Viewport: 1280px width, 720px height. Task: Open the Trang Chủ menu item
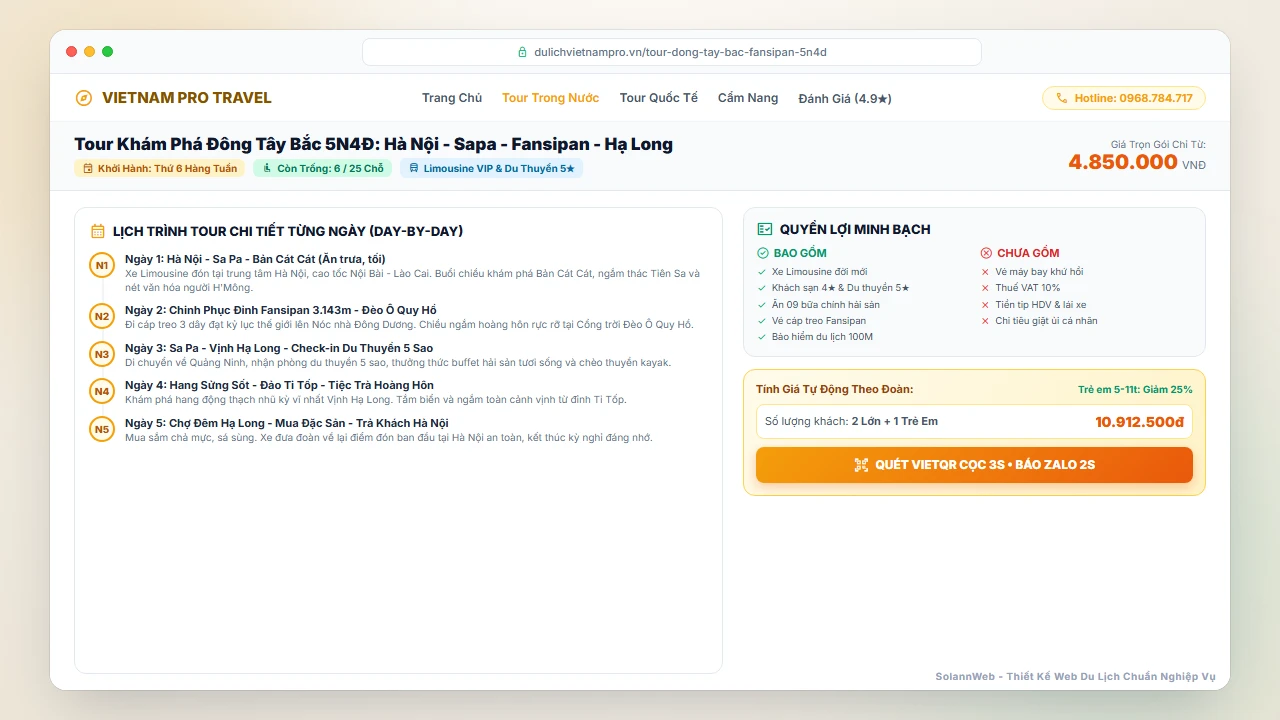[x=452, y=98]
